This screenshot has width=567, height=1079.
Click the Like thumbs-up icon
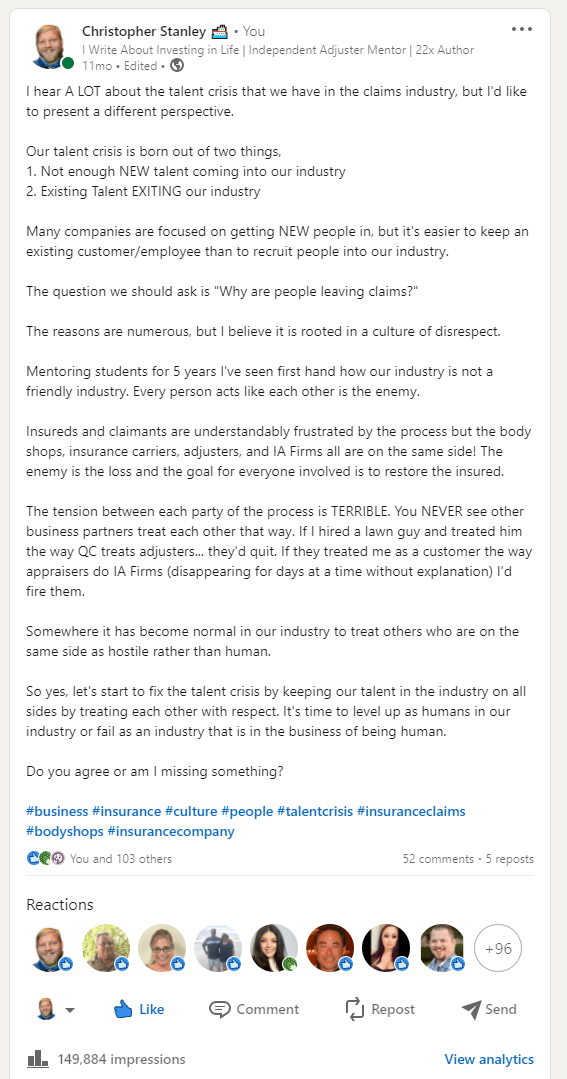pos(123,1009)
